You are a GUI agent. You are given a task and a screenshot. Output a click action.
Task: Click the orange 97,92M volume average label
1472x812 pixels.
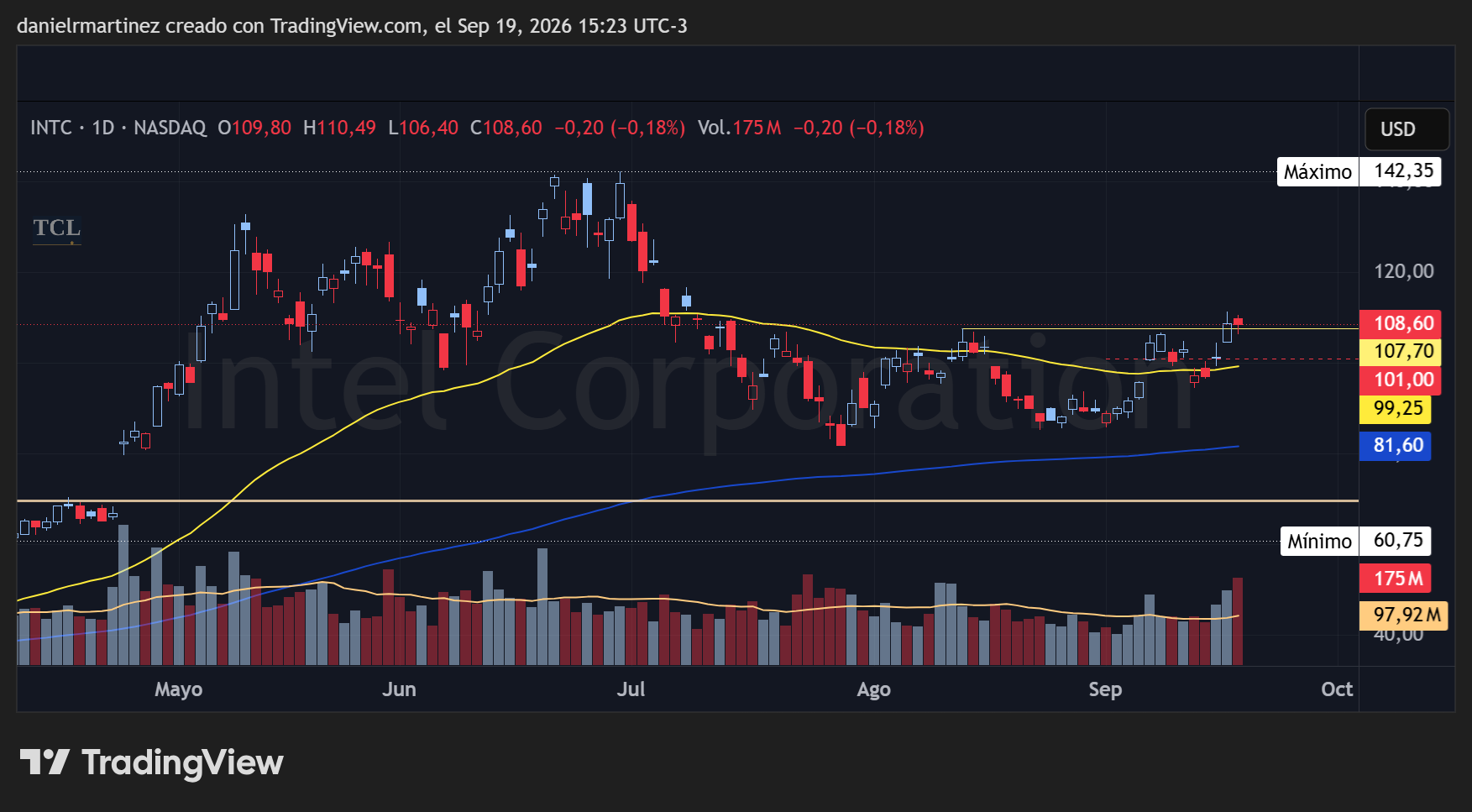coord(1402,615)
